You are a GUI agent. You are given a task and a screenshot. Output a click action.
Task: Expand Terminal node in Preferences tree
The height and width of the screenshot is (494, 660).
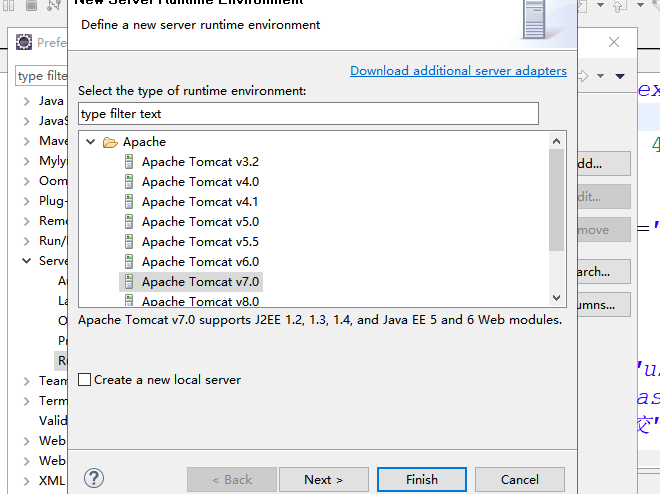(27, 401)
